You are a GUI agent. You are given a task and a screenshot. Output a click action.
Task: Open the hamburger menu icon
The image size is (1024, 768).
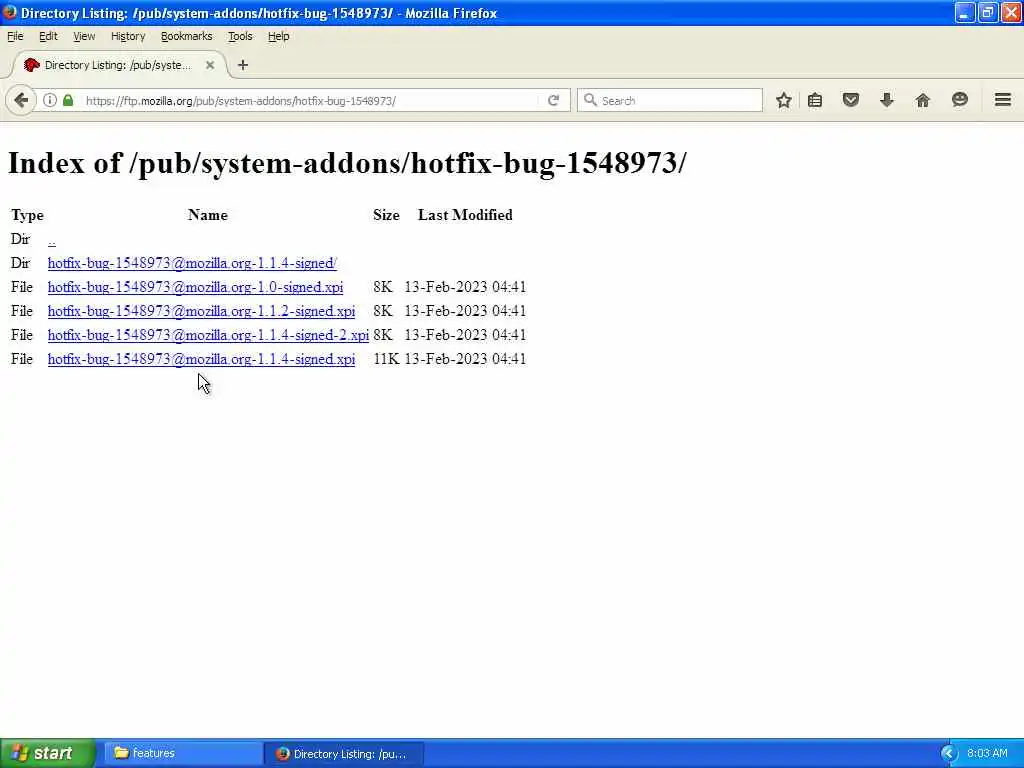coord(1002,100)
